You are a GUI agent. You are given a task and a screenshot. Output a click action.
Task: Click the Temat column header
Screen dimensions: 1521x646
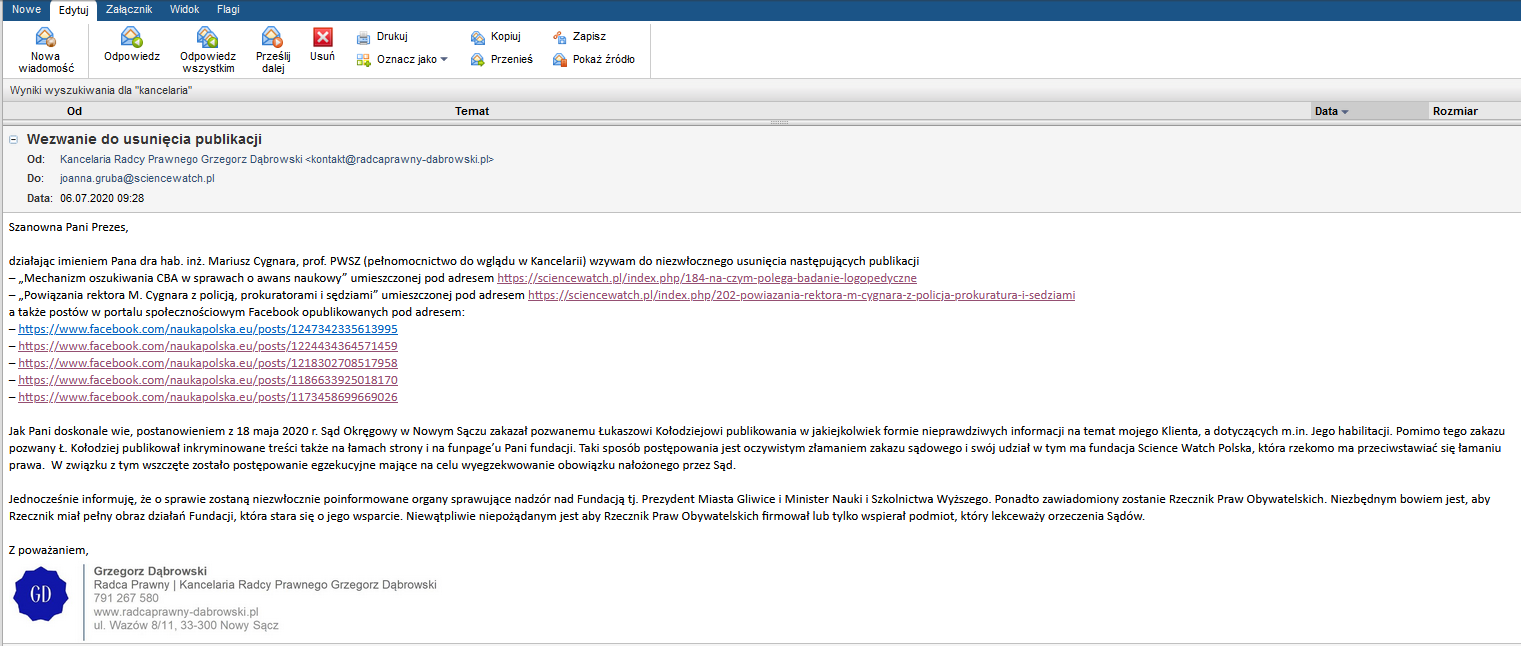(x=472, y=111)
